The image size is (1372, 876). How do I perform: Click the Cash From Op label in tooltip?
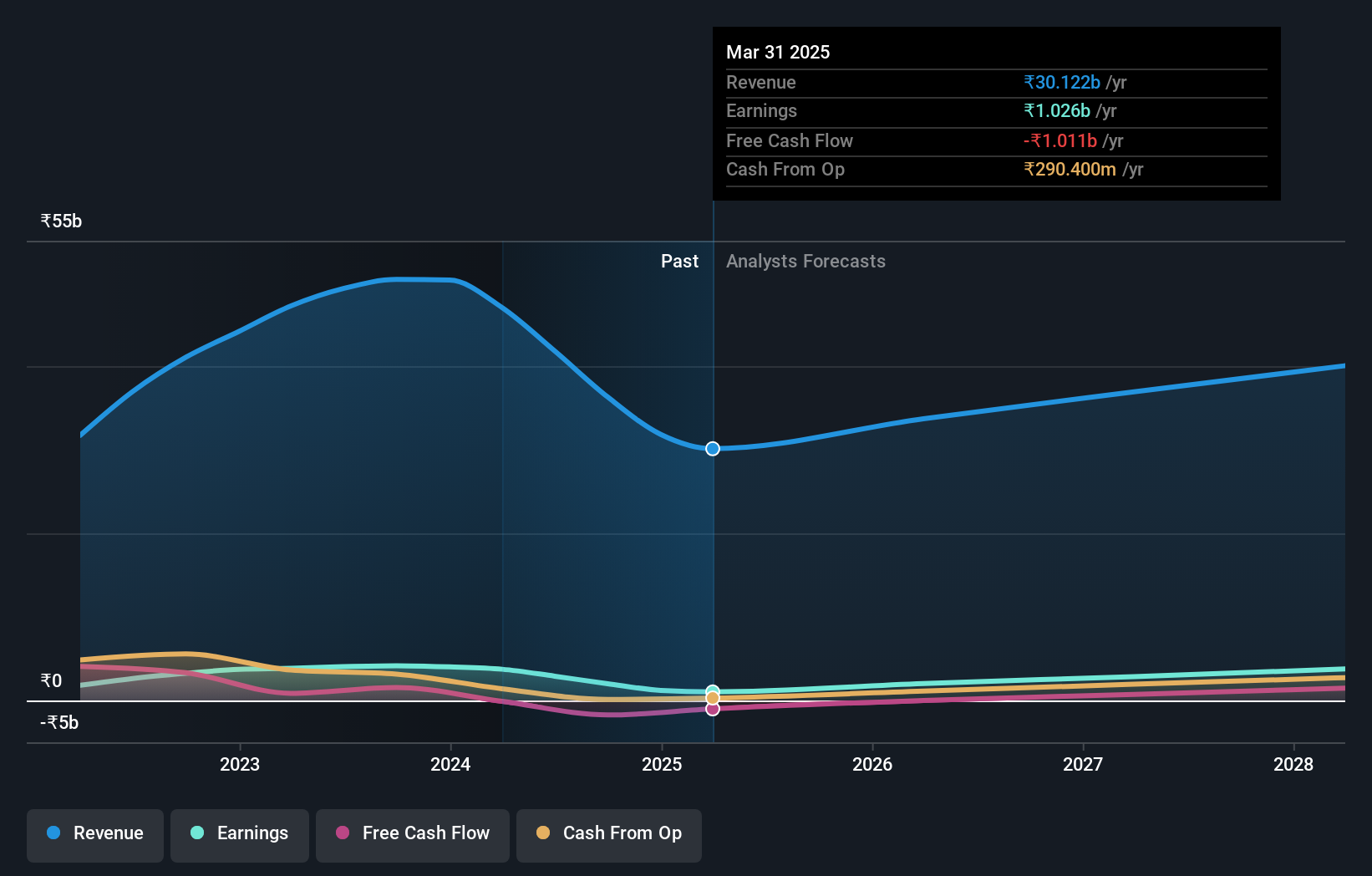785,169
